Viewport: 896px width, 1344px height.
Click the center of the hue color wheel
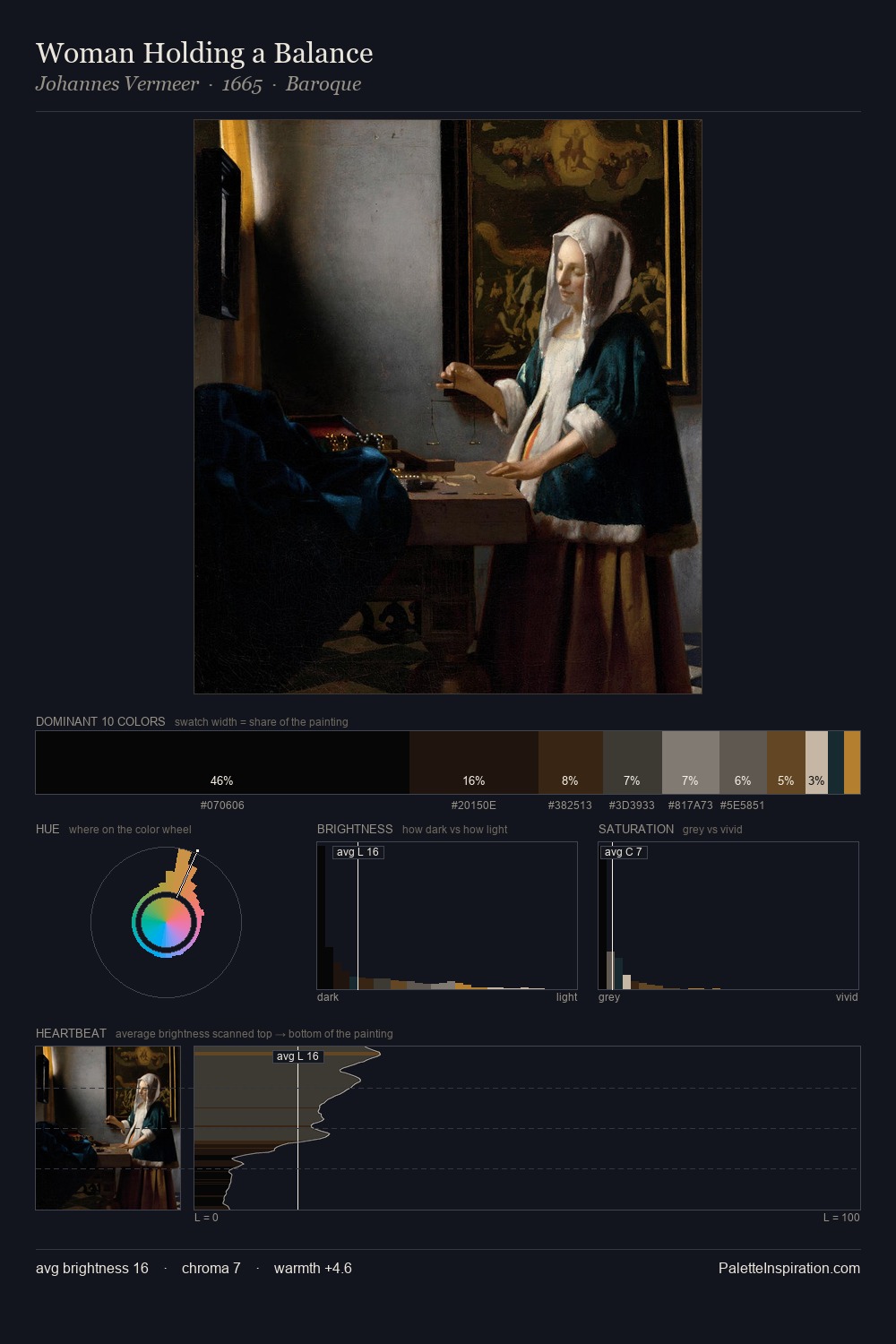coord(166,922)
